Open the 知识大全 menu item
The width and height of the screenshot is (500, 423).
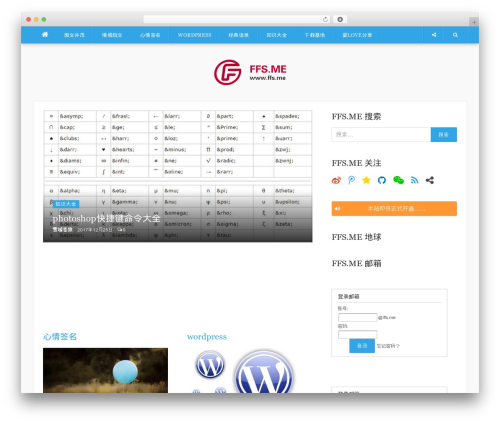(276, 35)
